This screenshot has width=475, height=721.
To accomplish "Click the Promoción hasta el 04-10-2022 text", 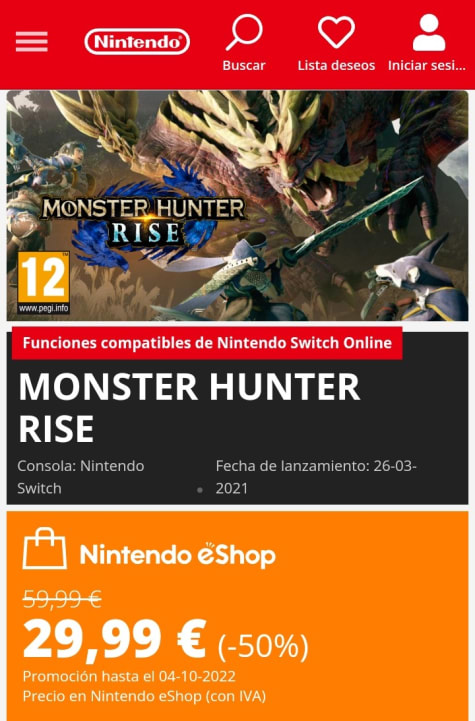I will coord(129,676).
